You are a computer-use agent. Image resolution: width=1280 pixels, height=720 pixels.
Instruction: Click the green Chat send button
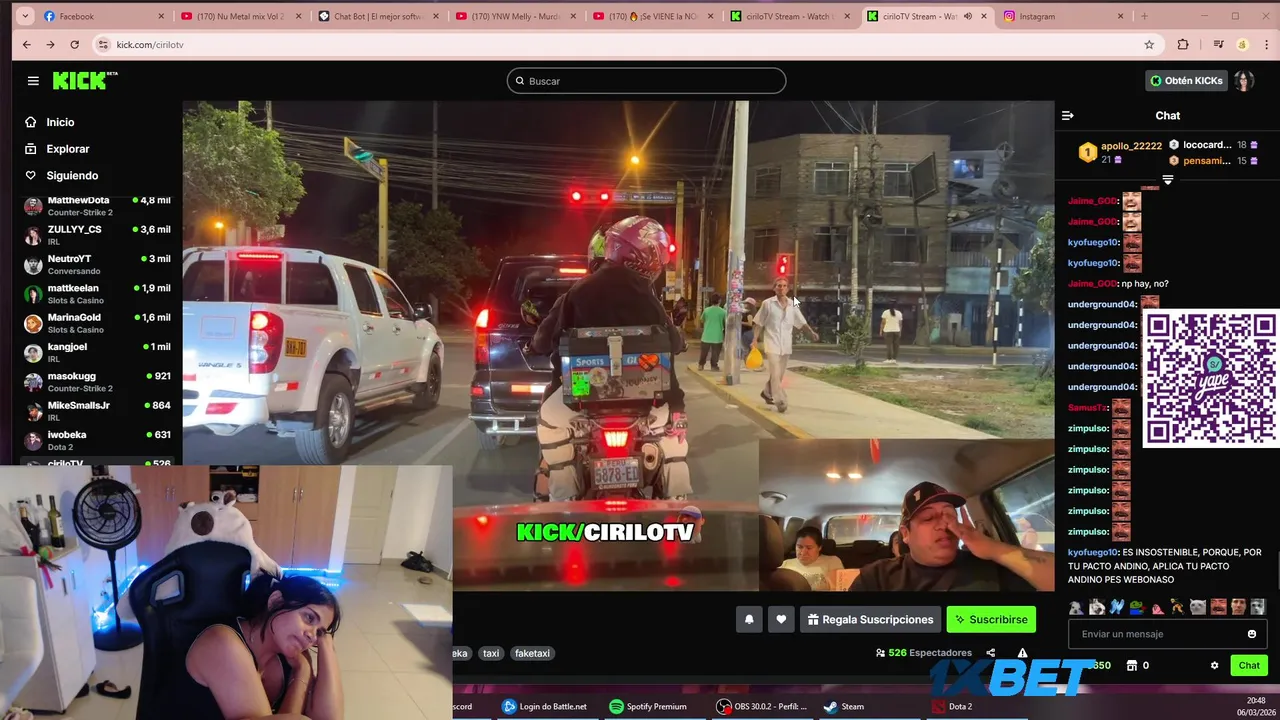point(1249,665)
